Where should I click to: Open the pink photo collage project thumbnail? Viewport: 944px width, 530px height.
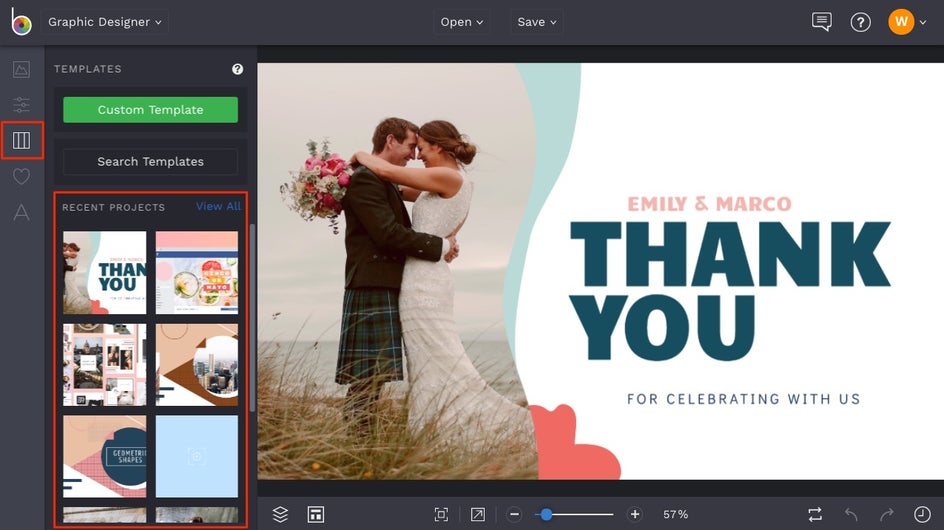[105, 364]
